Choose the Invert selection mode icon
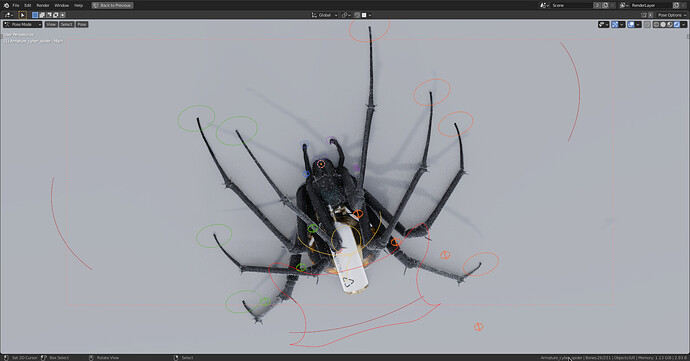 55,15
